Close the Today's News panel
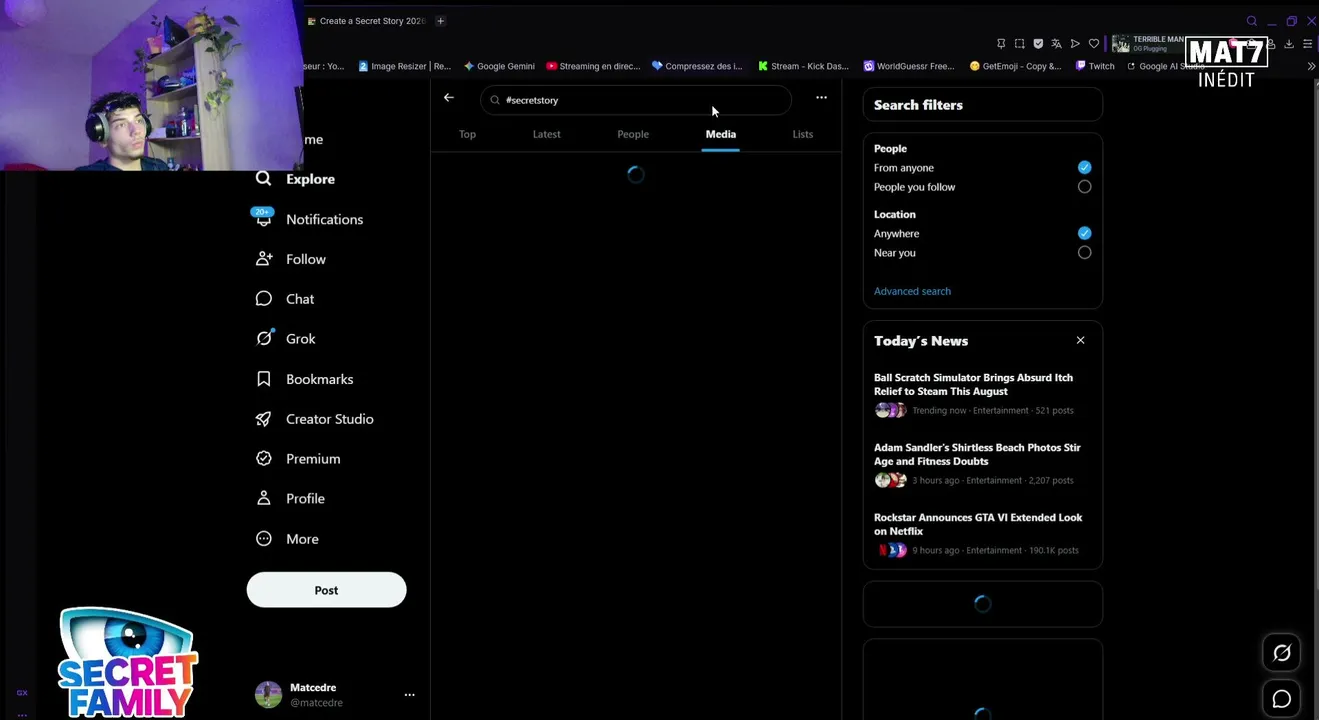1319x720 pixels. pos(1080,340)
